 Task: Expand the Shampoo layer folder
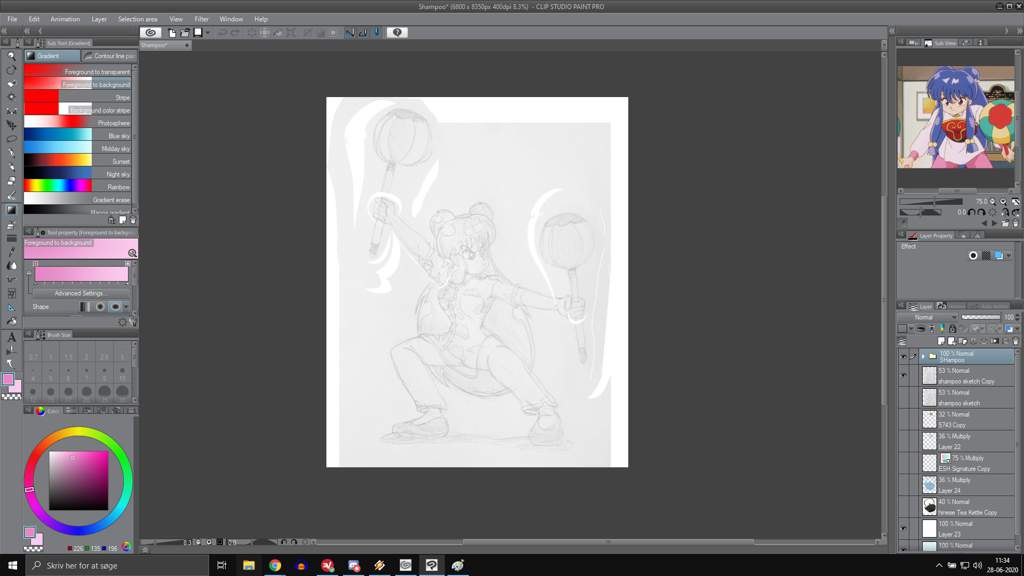923,357
